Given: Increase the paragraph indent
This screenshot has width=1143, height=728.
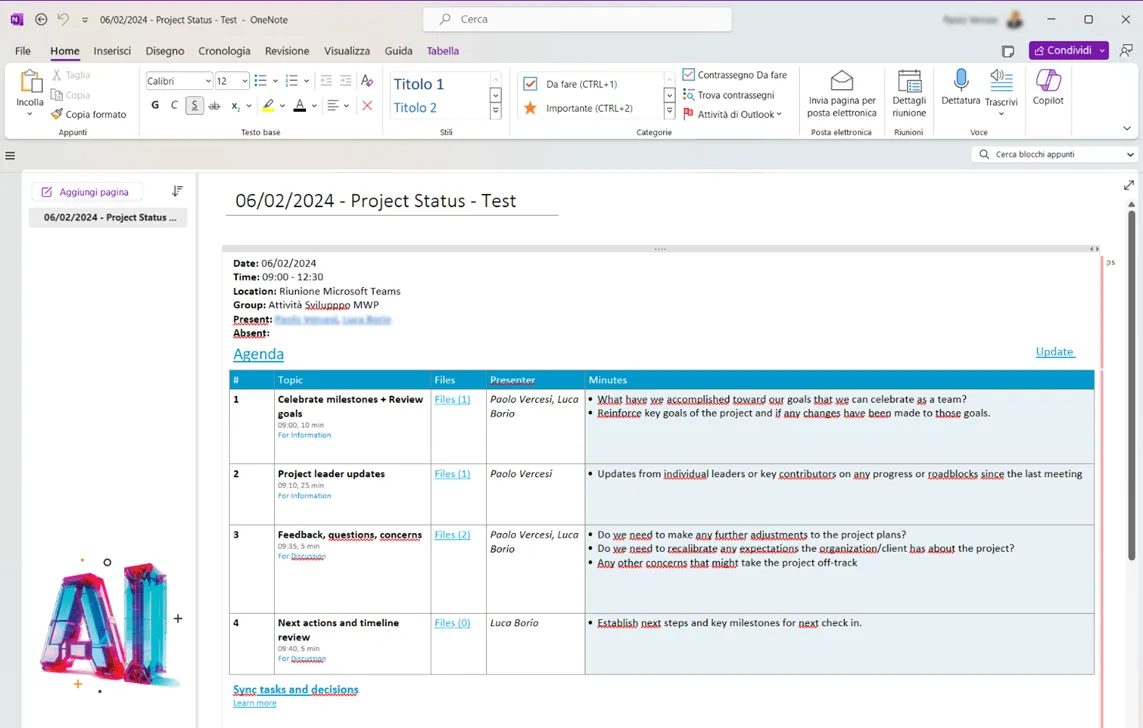Looking at the screenshot, I should (x=346, y=81).
